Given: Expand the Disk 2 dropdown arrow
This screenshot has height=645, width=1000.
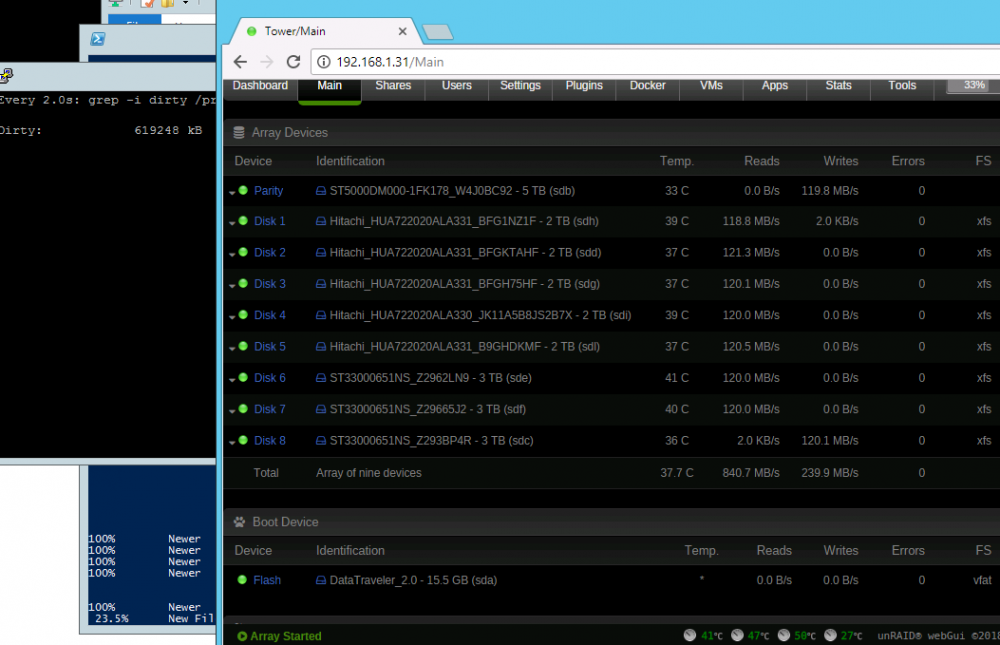Looking at the screenshot, I should pyautogui.click(x=232, y=255).
